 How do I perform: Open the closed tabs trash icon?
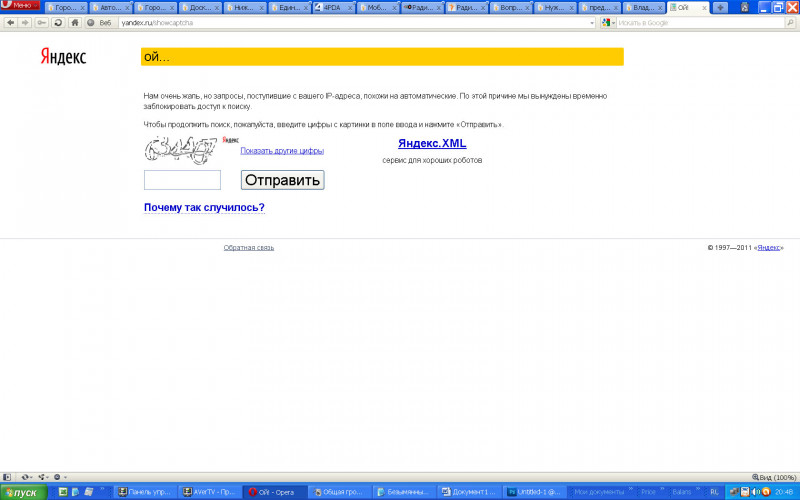pos(744,7)
